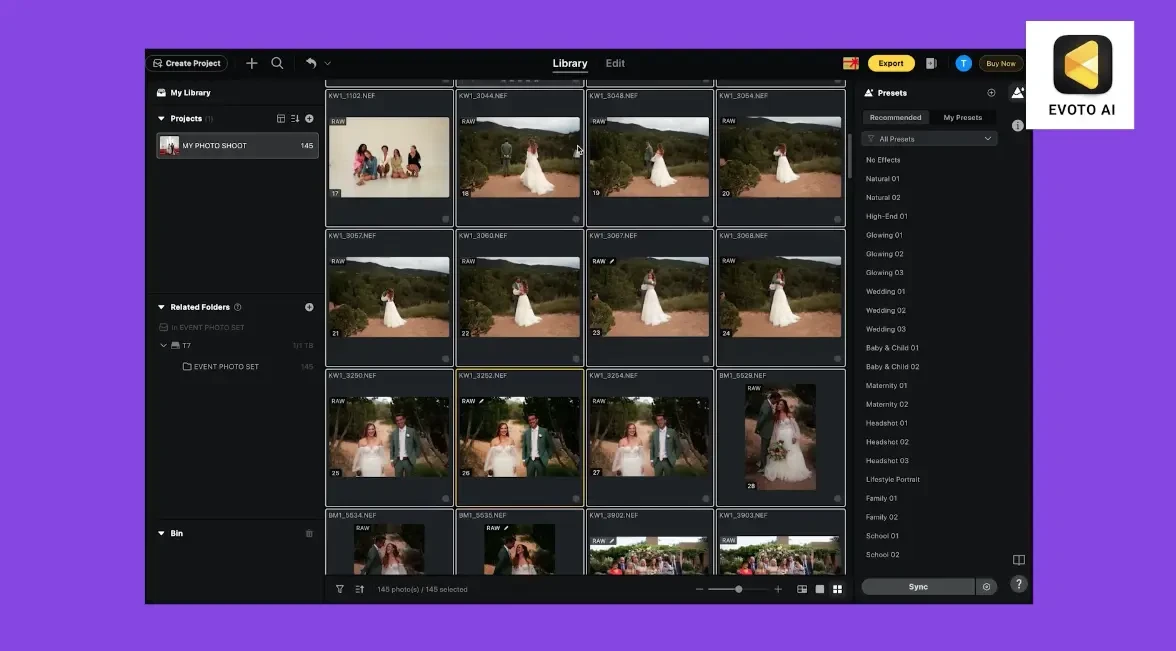Adjust the thumbnail size slider
Screen dimensions: 1176x651
coord(739,589)
